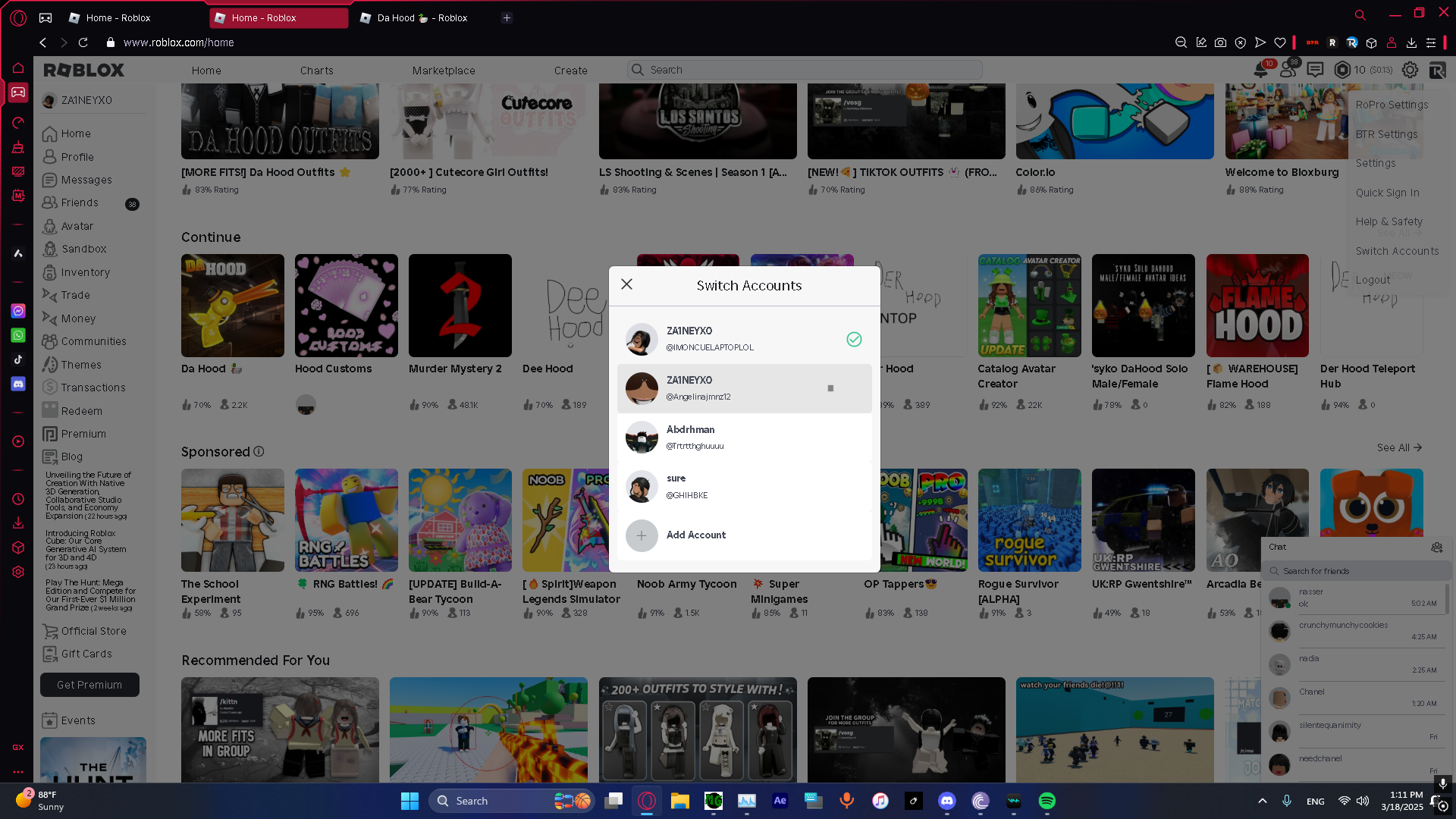Open TikTok in Opera sidebar

tap(18, 359)
